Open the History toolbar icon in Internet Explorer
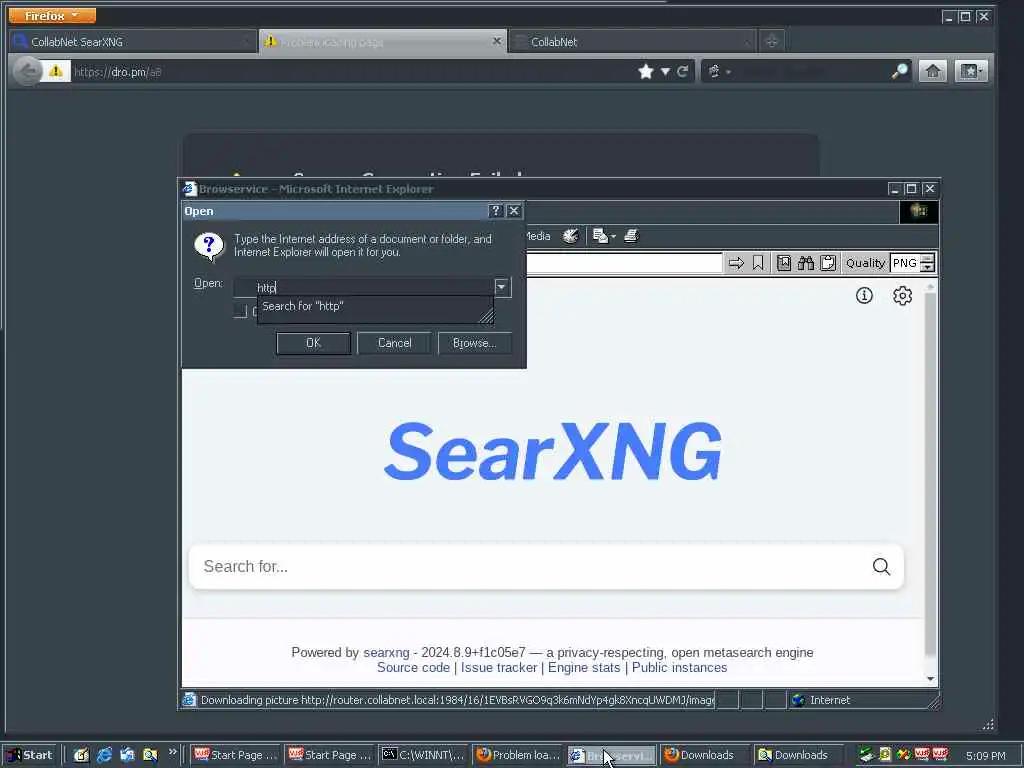Screen dimensions: 1024x768 point(571,236)
